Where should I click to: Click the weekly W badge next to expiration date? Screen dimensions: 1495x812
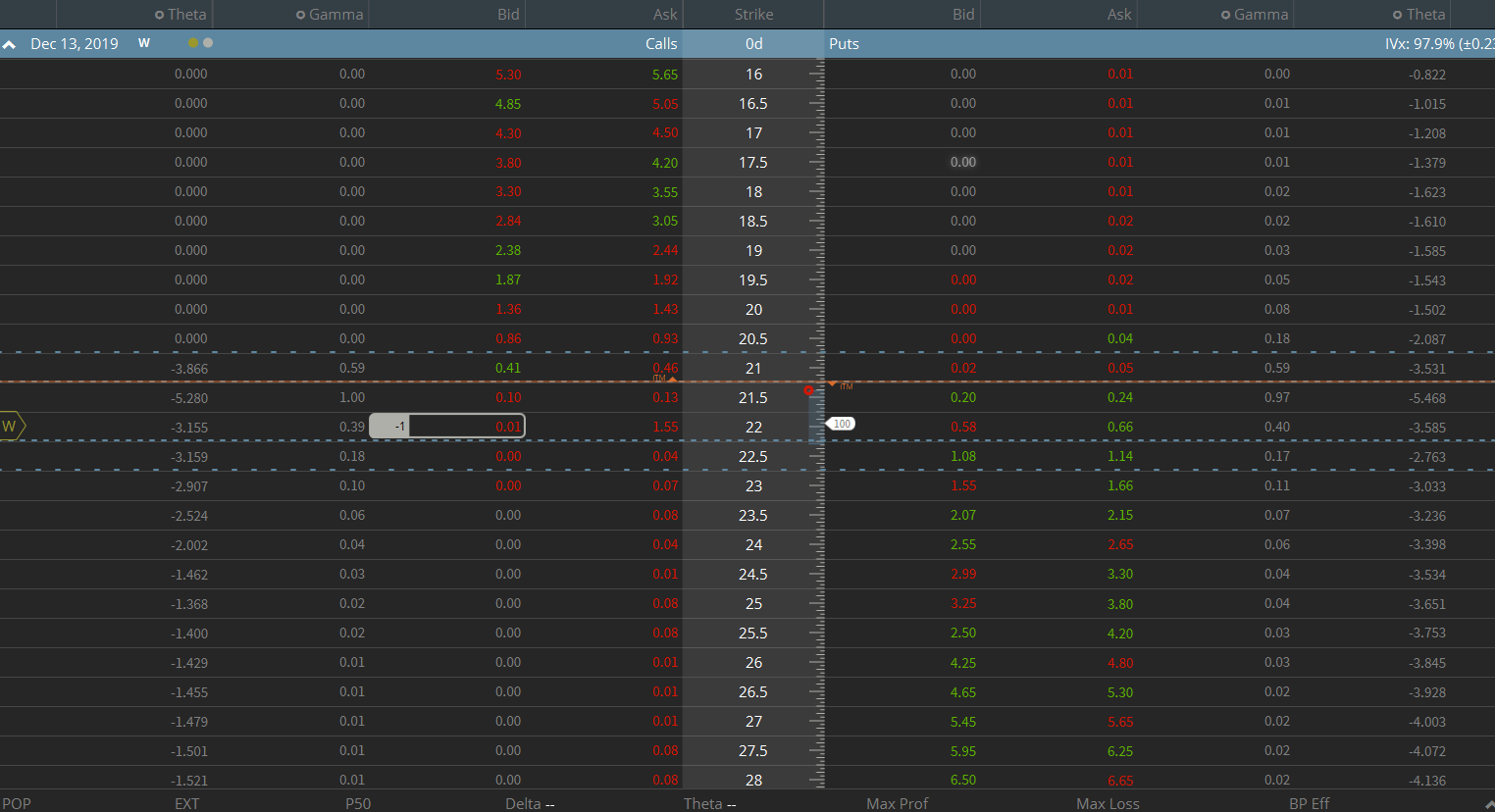144,43
